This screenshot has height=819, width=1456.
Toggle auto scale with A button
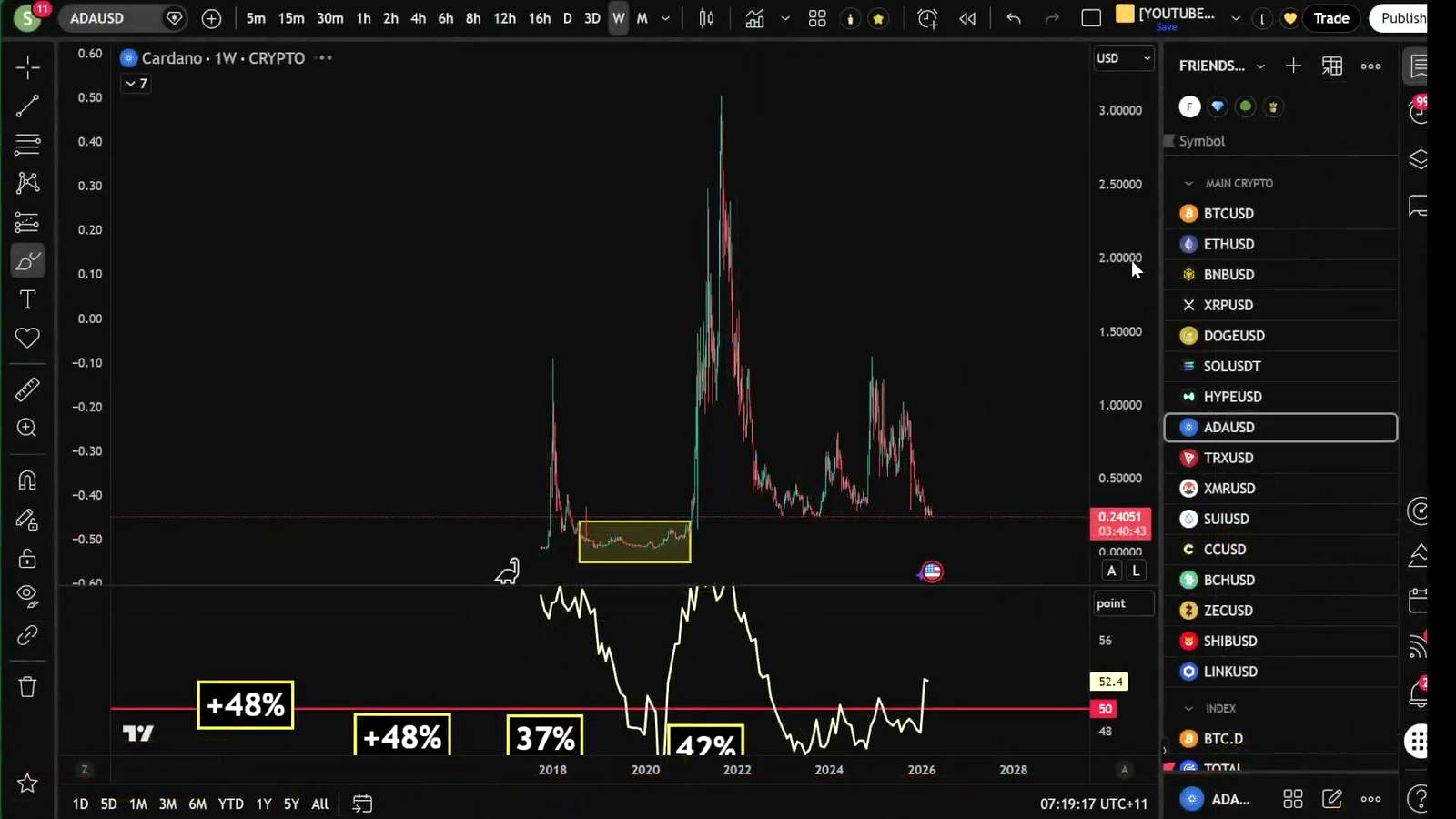click(x=1111, y=571)
